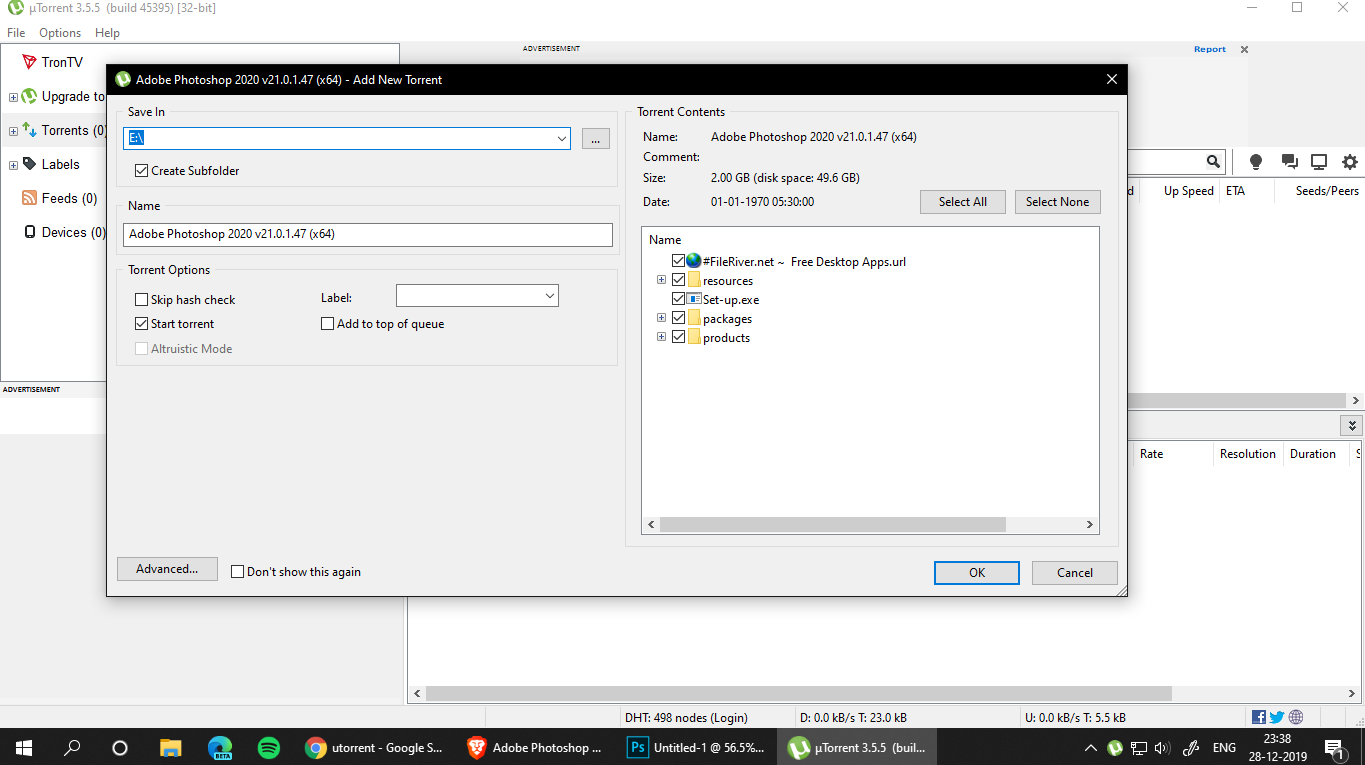1365x765 pixels.
Task: Open the File menu
Action: [16, 33]
